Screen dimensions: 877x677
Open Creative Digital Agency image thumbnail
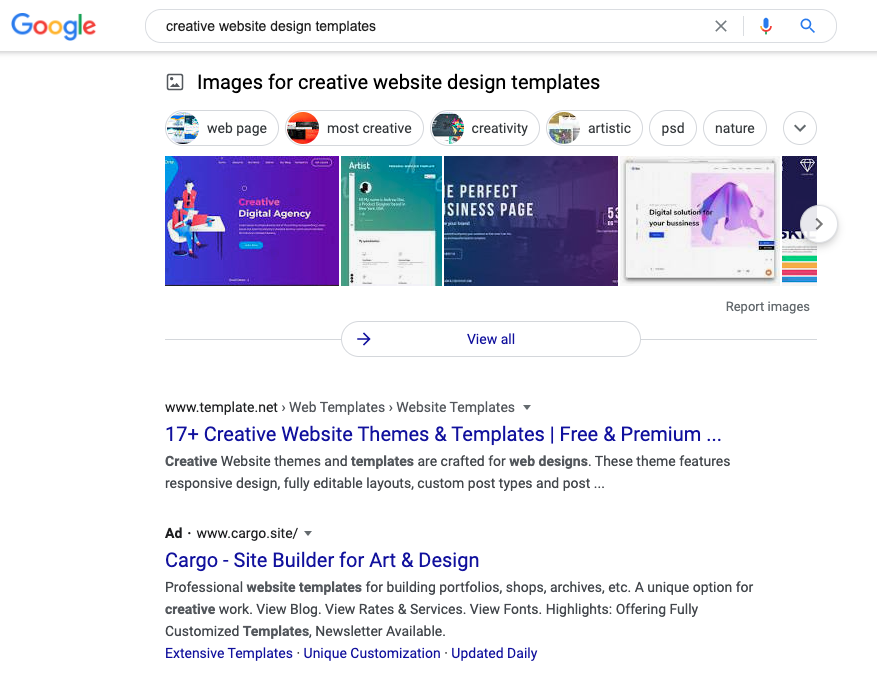(x=252, y=221)
